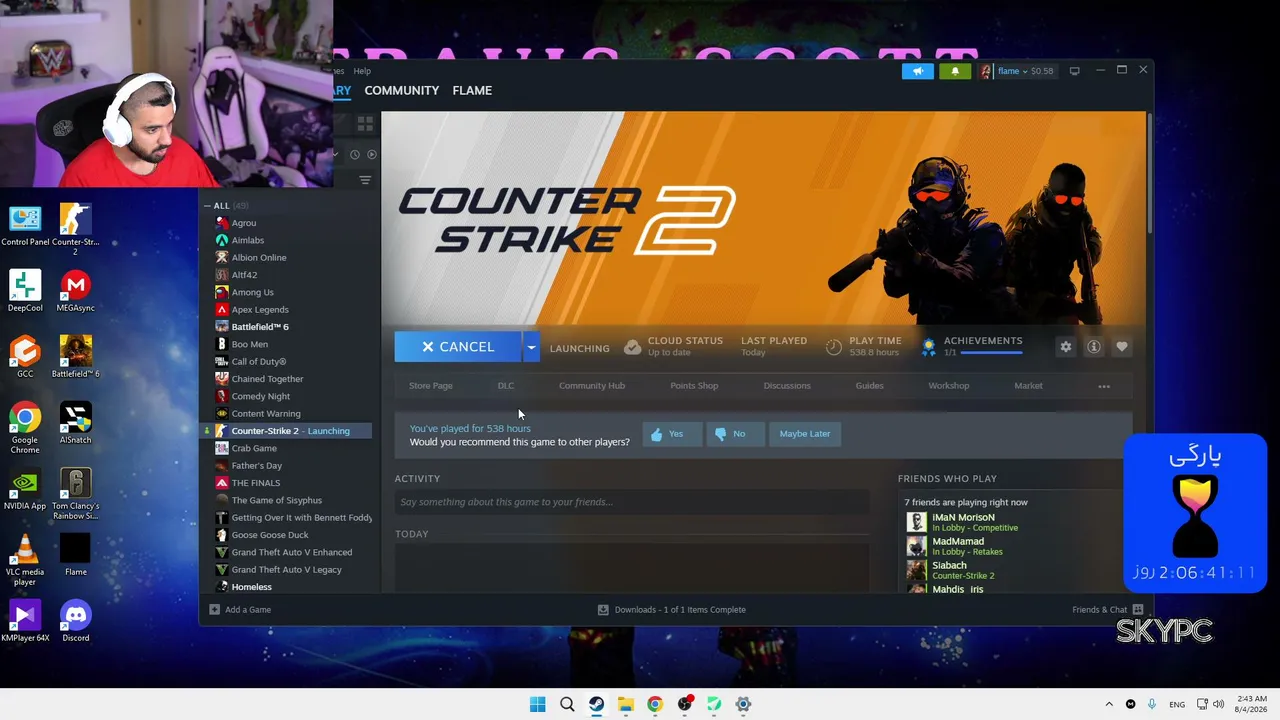Open game settings gear for Counter-Strike 2
Viewport: 1280px width, 720px height.
pyautogui.click(x=1066, y=347)
